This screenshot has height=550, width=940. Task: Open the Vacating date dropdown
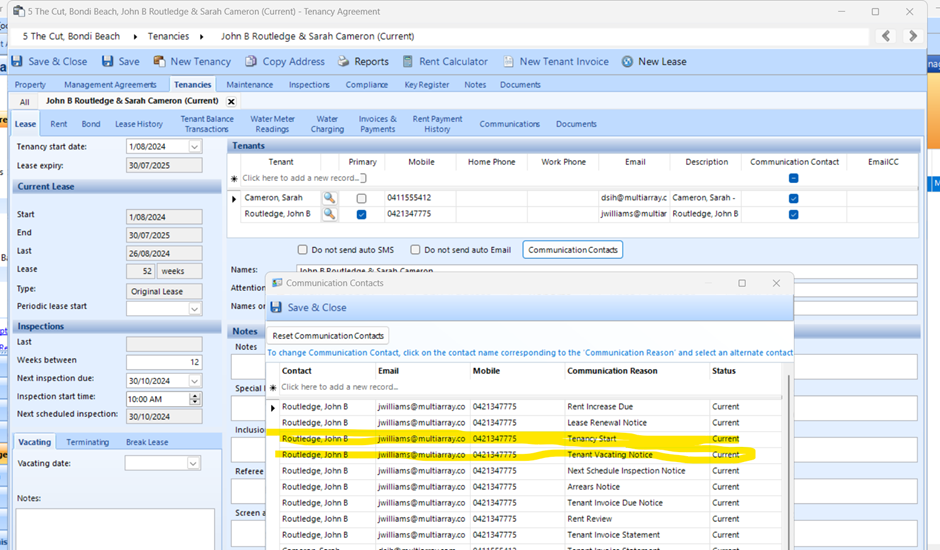pos(194,464)
